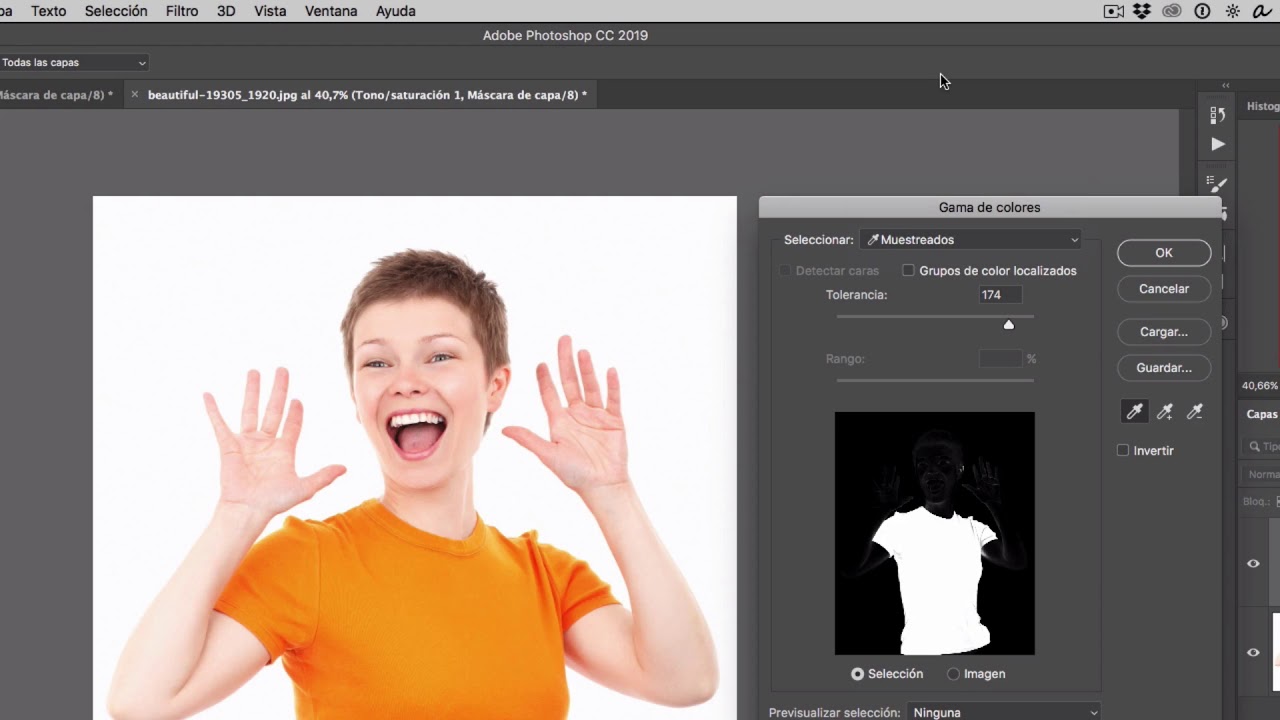Viewport: 1280px width, 720px height.
Task: Confirm with the OK button
Action: (1164, 253)
